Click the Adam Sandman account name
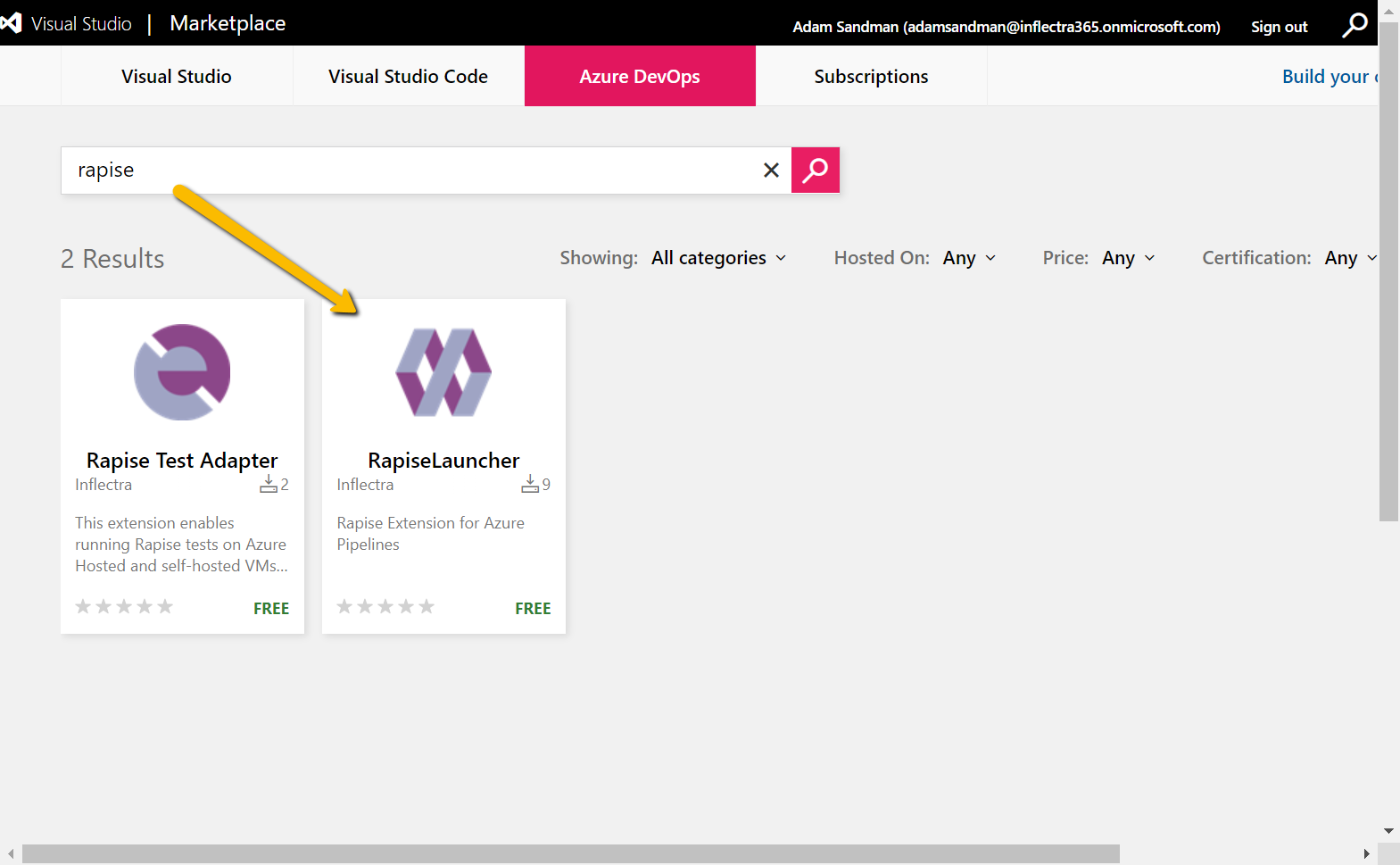 1007,27
